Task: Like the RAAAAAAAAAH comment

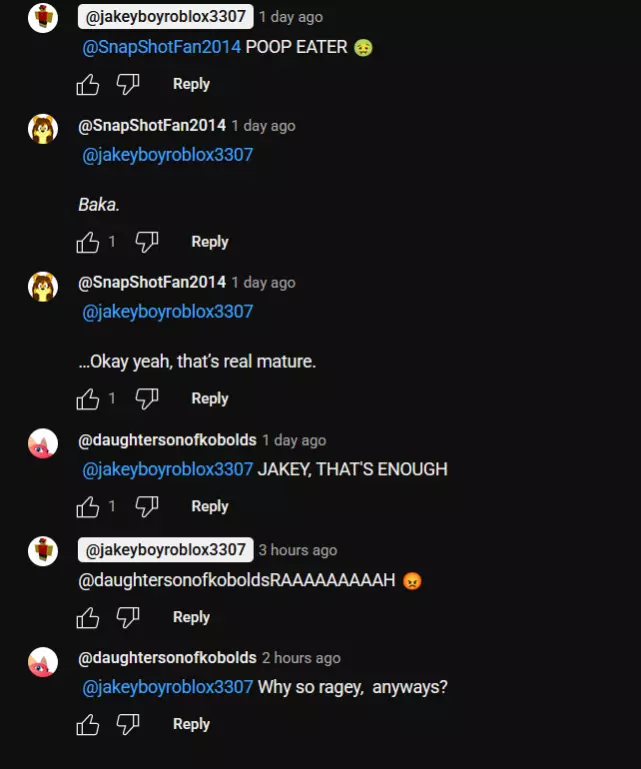Action: click(x=88, y=617)
